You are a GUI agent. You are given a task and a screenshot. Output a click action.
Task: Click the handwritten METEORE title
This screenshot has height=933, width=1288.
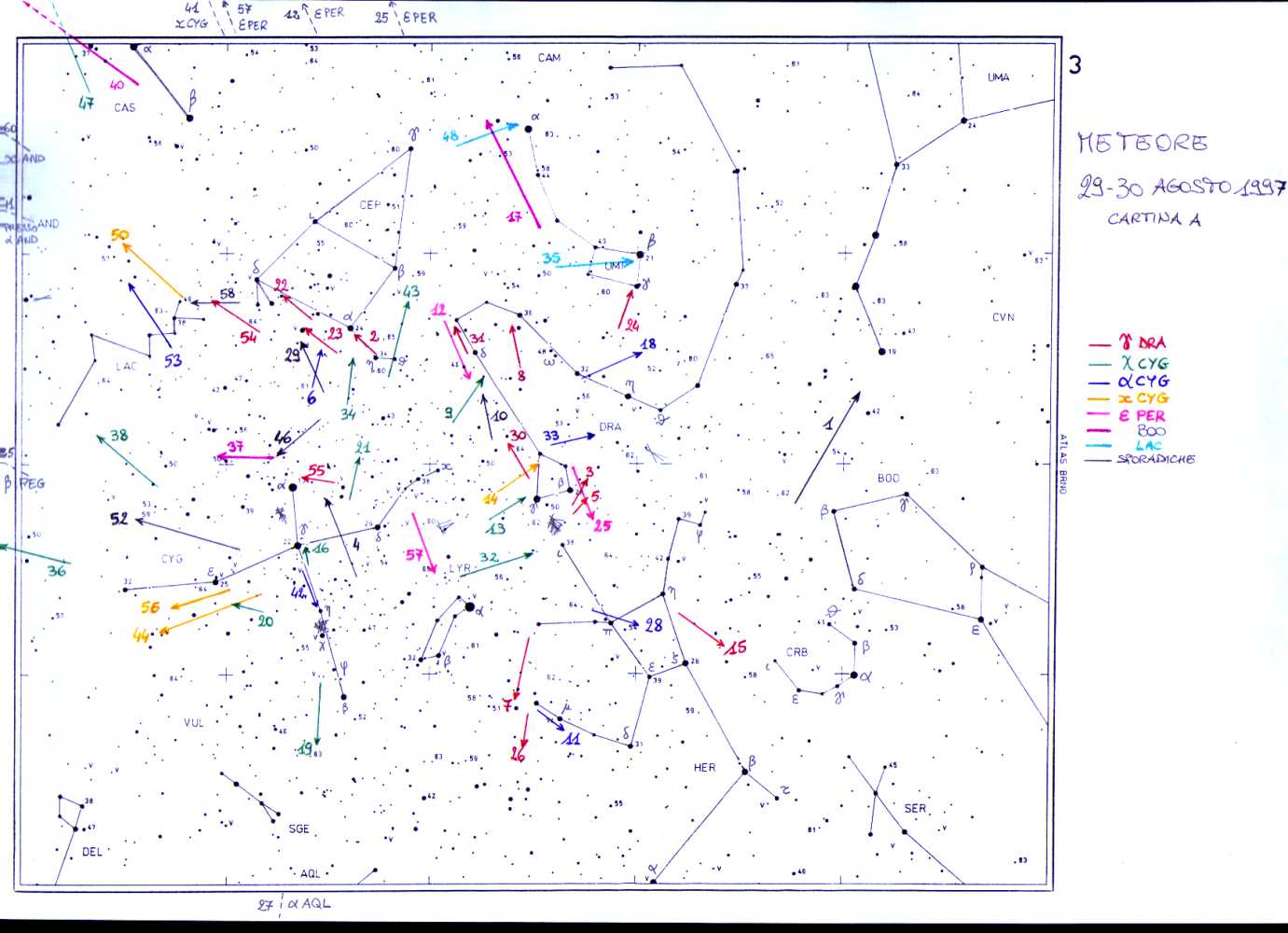click(x=1143, y=143)
